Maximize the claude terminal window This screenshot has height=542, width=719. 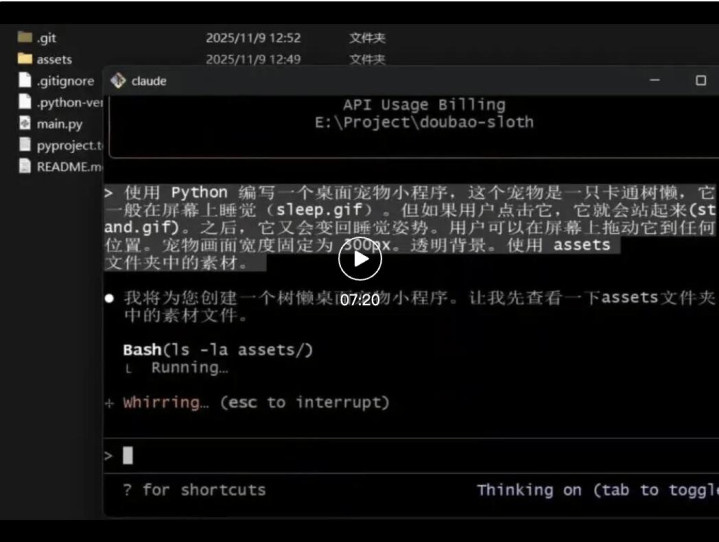coord(701,81)
